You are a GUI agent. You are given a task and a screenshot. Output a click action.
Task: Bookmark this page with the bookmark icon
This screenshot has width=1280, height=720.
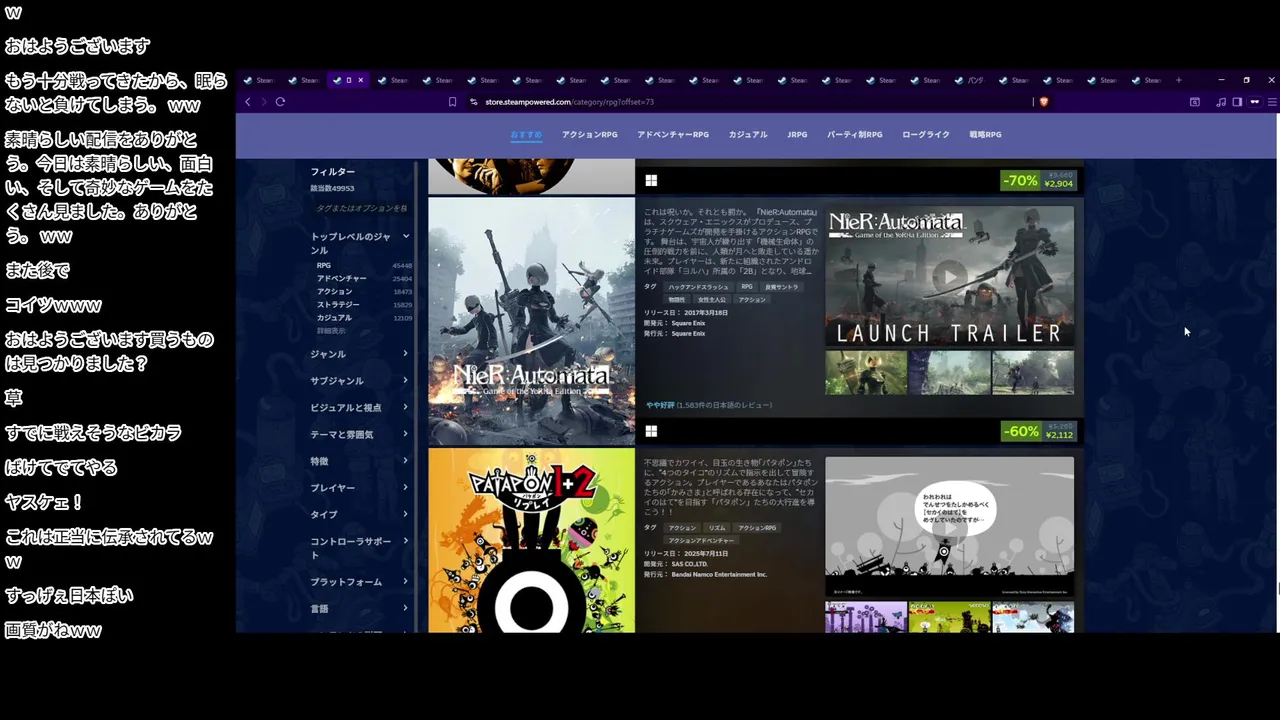tap(452, 101)
